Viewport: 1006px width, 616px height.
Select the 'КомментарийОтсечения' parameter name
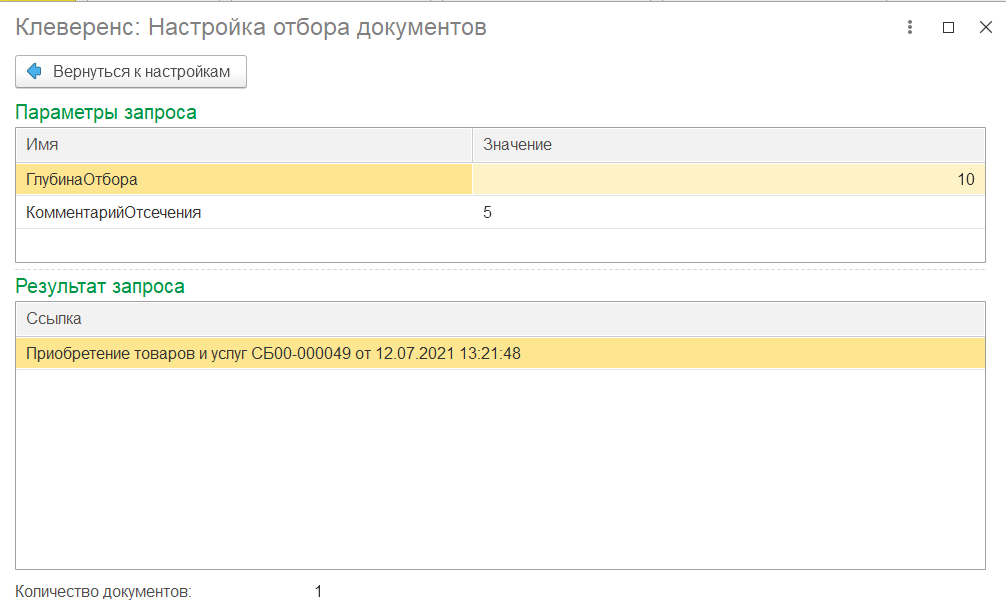114,212
